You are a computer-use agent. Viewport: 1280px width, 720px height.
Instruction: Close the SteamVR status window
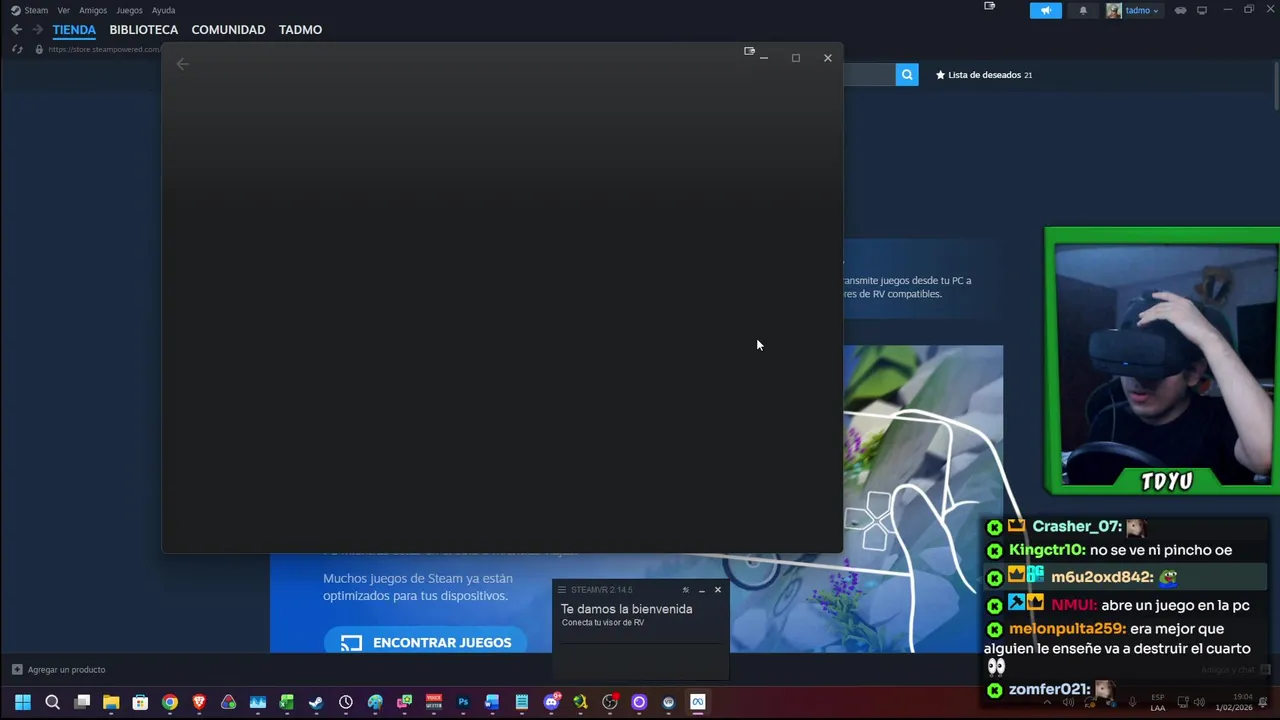[x=718, y=590]
